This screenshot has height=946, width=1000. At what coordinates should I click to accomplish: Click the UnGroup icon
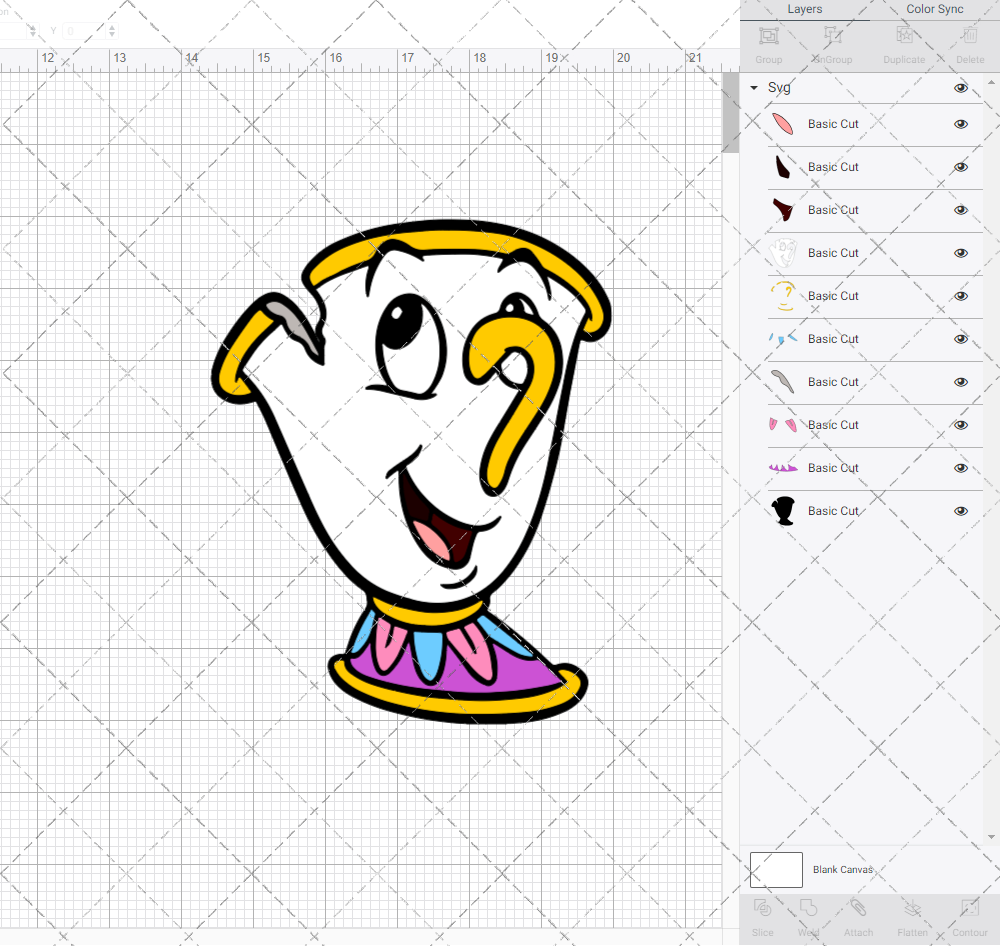coord(832,36)
